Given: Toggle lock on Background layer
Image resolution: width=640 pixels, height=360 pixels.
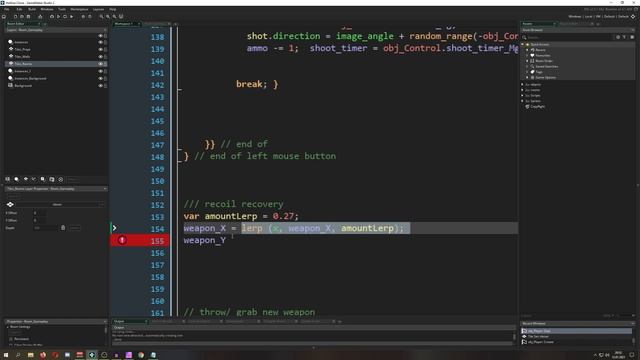Looking at the screenshot, I should pyautogui.click(x=105, y=86).
